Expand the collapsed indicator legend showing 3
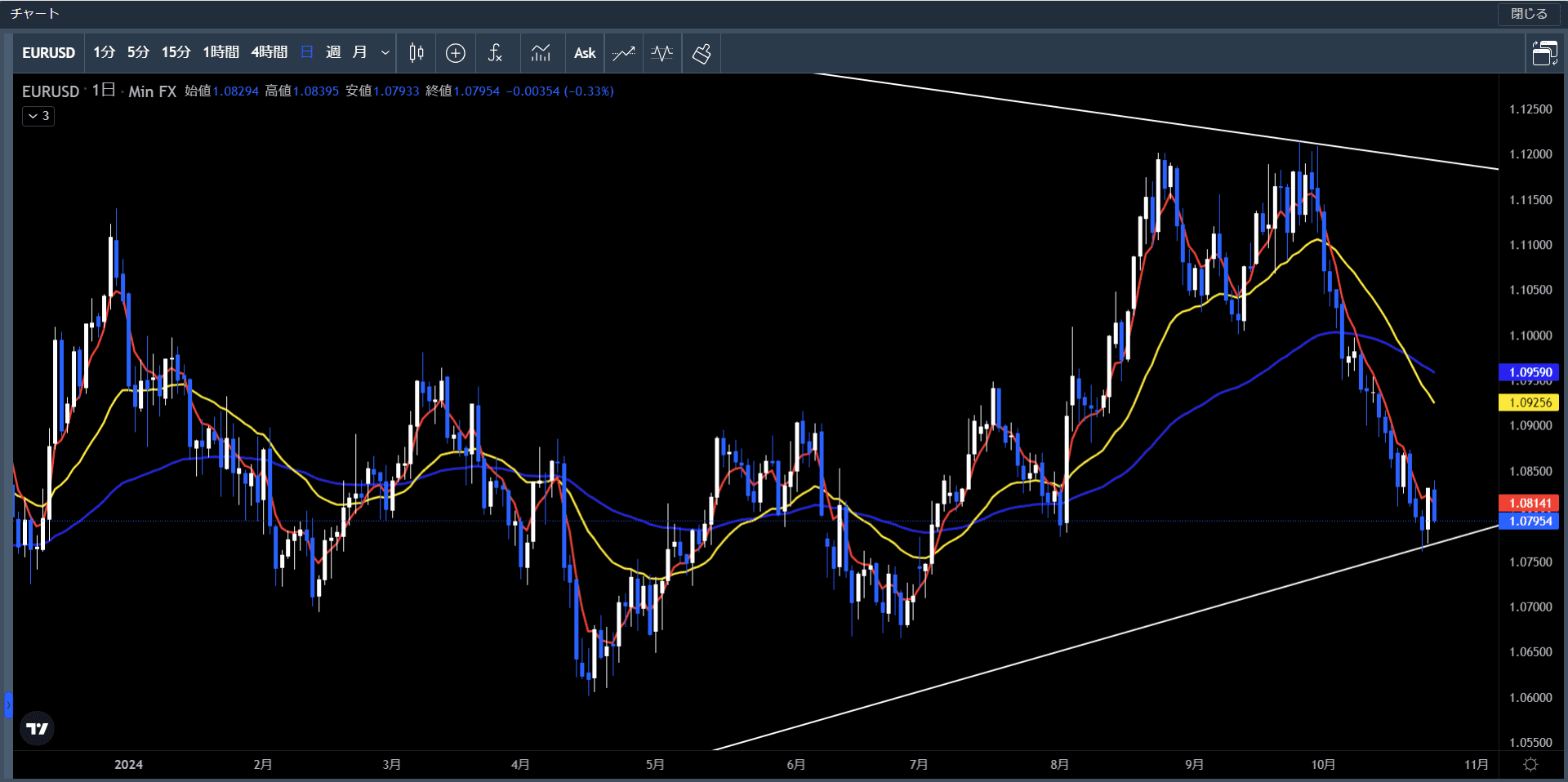The height and width of the screenshot is (782, 1568). (38, 116)
